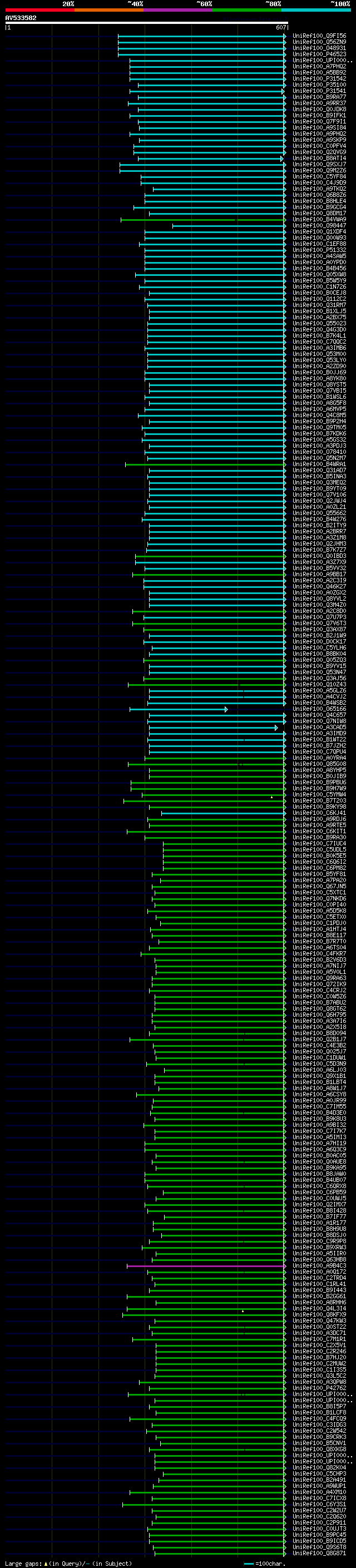Select the UniRef100_C5YF84 label
This screenshot has height=1568, width=356.
(319, 176)
